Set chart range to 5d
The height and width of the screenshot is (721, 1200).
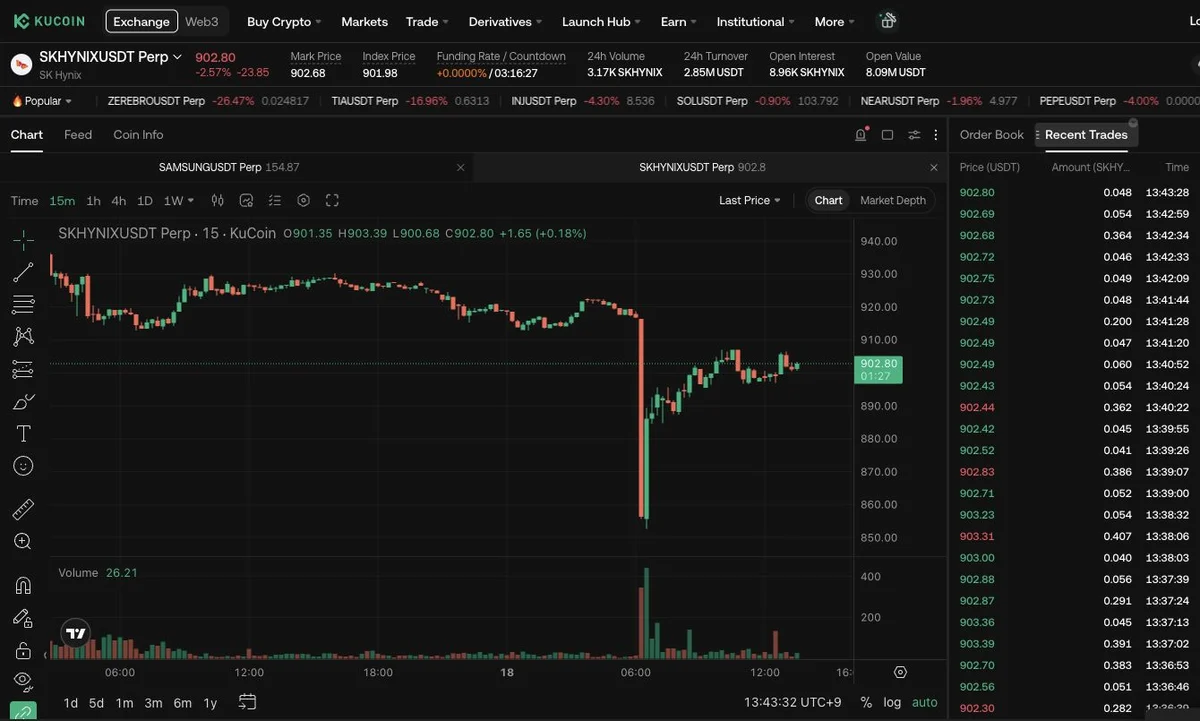(x=96, y=703)
